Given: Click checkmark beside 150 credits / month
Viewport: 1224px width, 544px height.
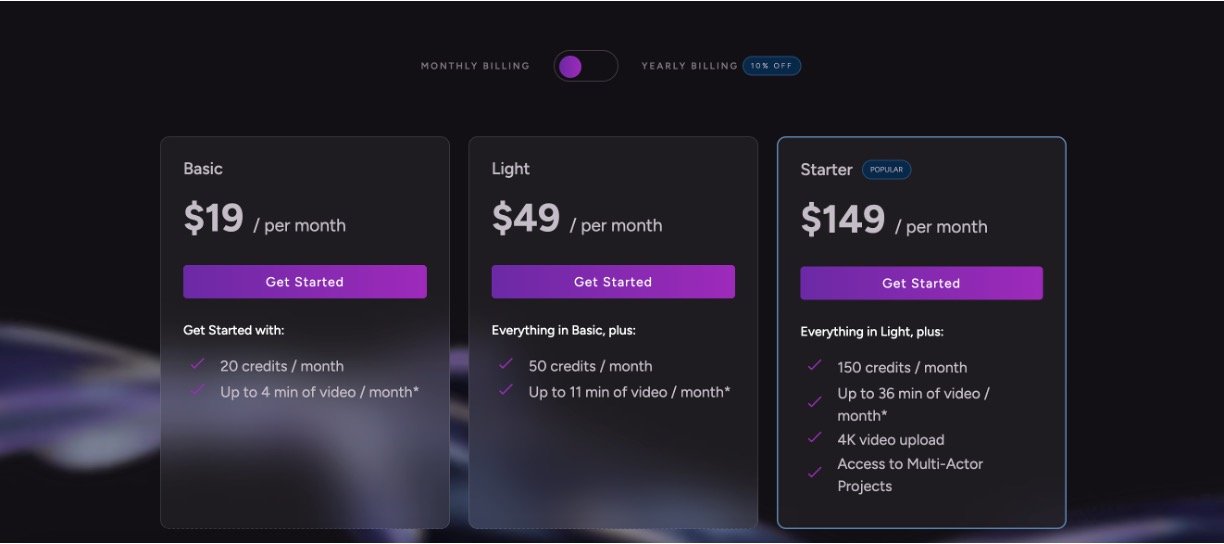Looking at the screenshot, I should click(x=814, y=366).
